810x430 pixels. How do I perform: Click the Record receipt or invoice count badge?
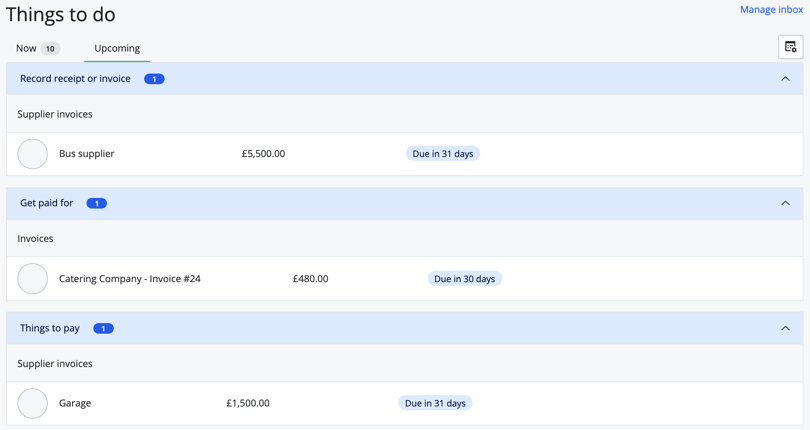(x=154, y=79)
